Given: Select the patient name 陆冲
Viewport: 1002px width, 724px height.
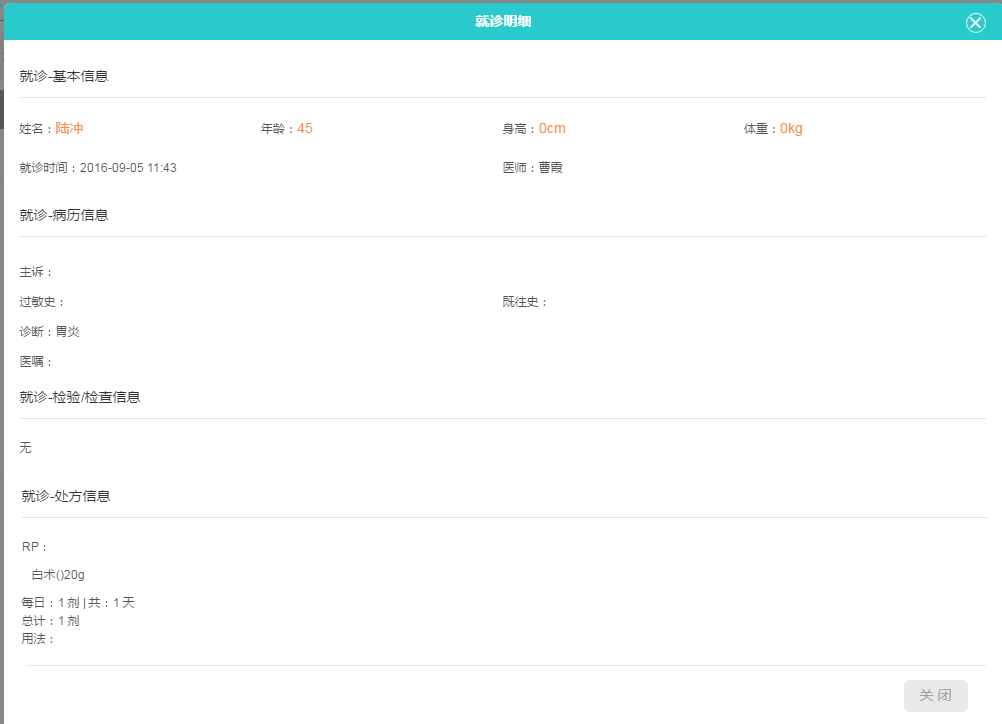Looking at the screenshot, I should [x=69, y=128].
